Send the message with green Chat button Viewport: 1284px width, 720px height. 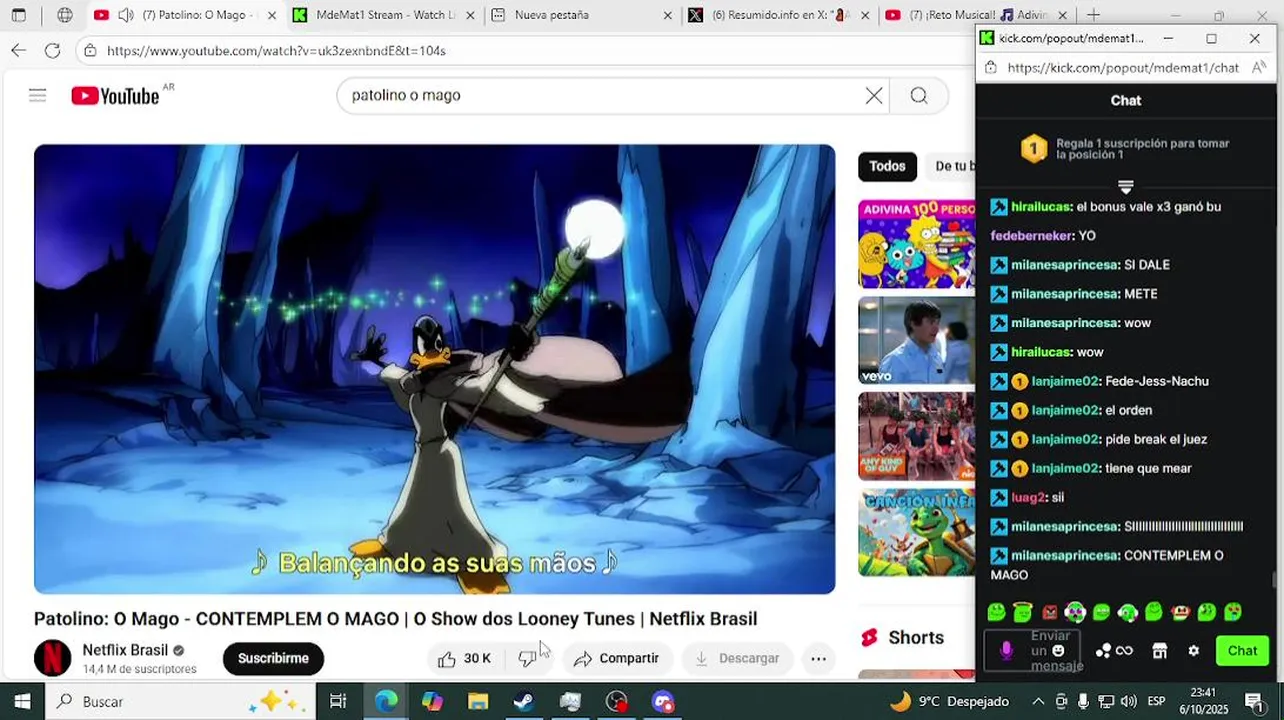(1242, 651)
